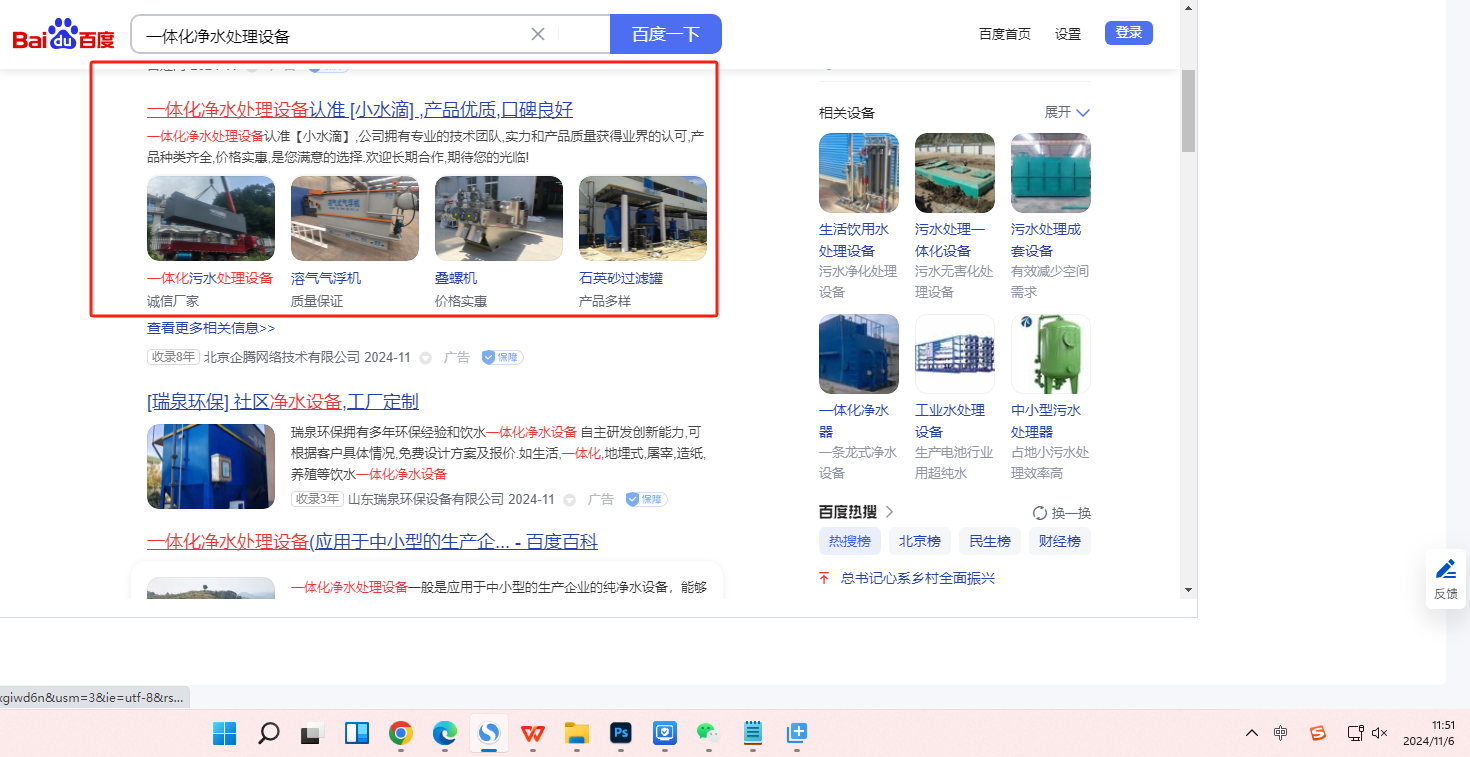Launch WPS Office from the taskbar
Image resolution: width=1470 pixels, height=757 pixels.
pyautogui.click(x=533, y=733)
